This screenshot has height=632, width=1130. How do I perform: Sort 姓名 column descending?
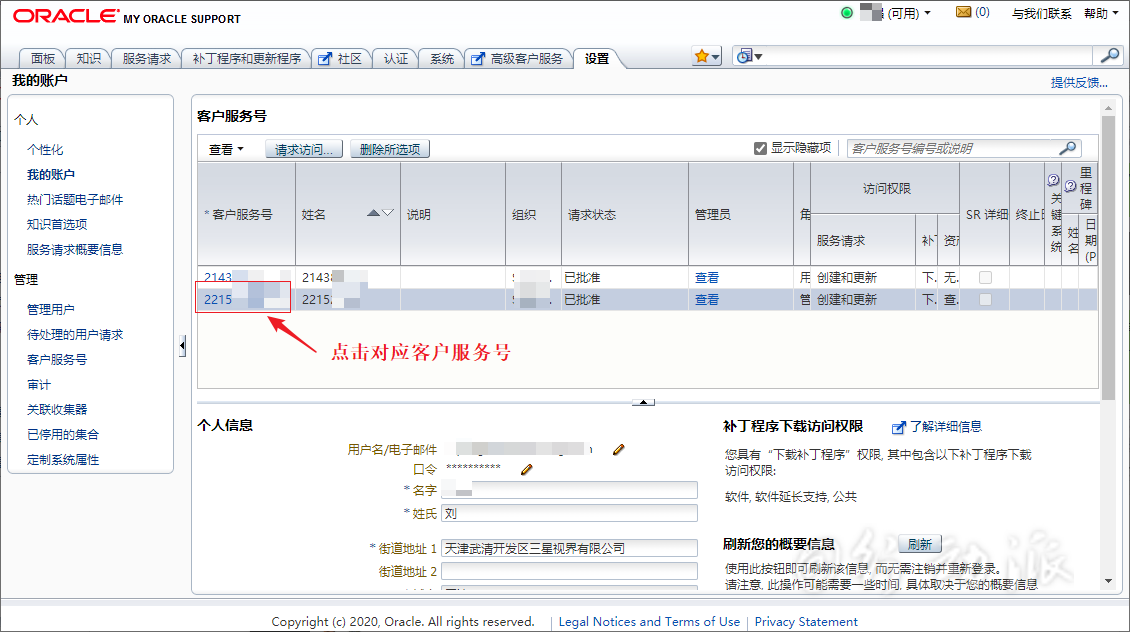tap(388, 213)
